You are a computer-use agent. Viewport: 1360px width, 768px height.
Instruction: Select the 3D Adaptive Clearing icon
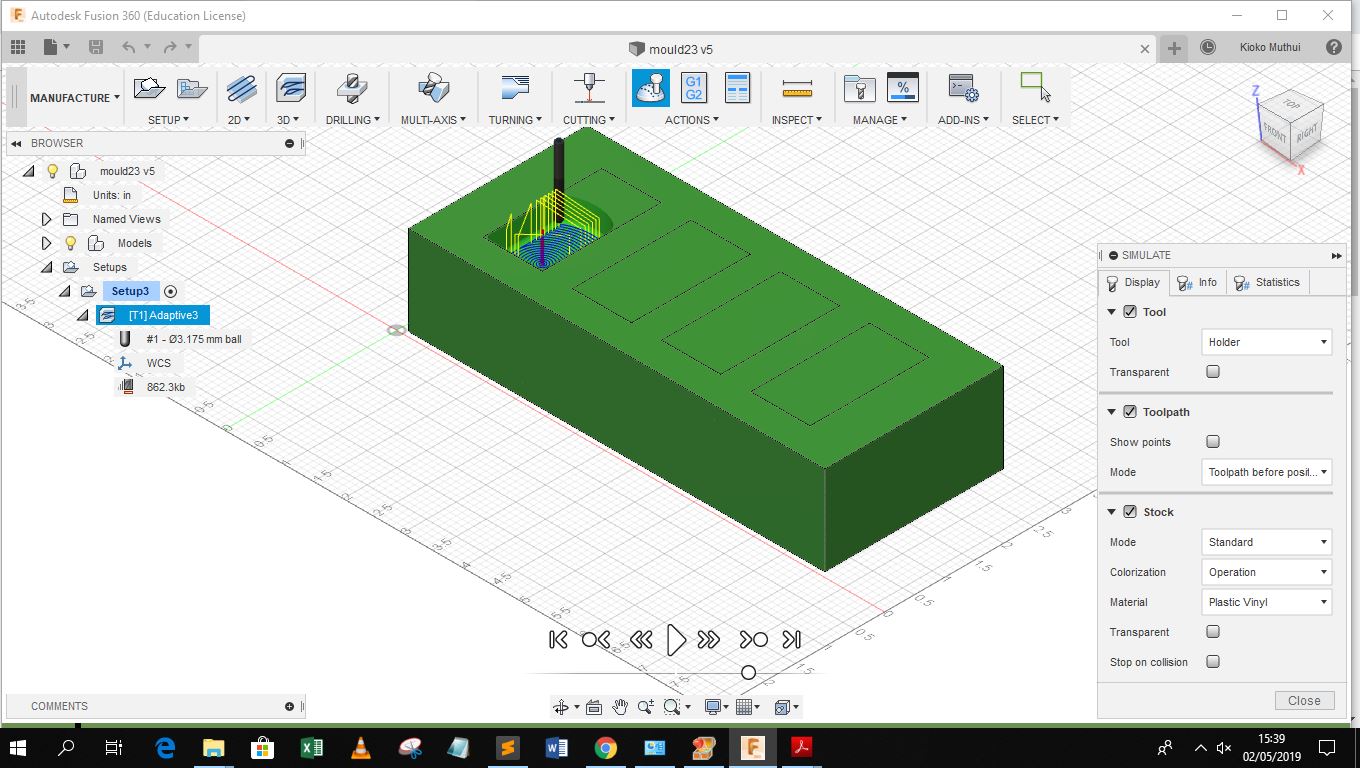click(x=290, y=88)
